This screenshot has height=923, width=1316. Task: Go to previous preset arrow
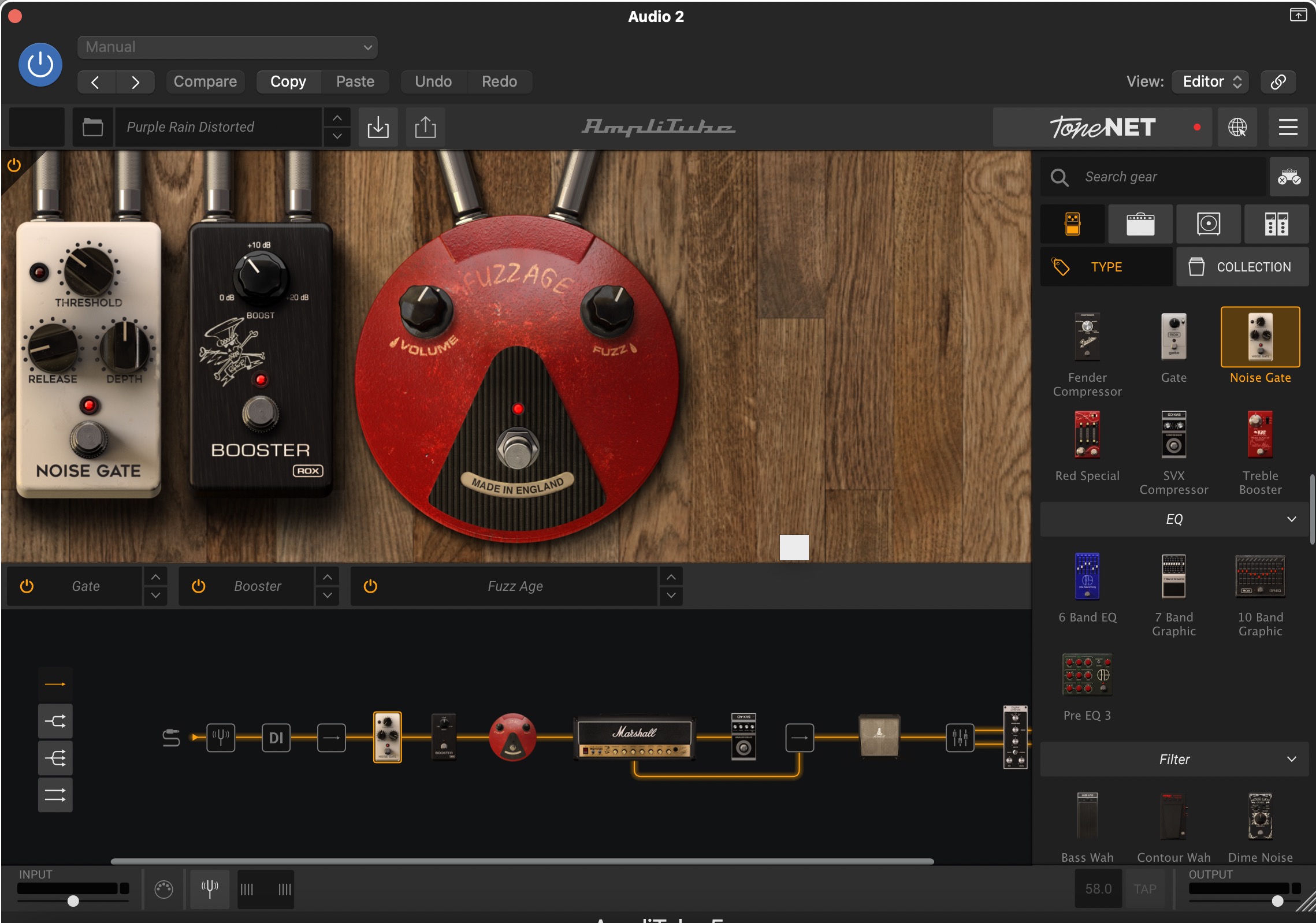click(96, 82)
